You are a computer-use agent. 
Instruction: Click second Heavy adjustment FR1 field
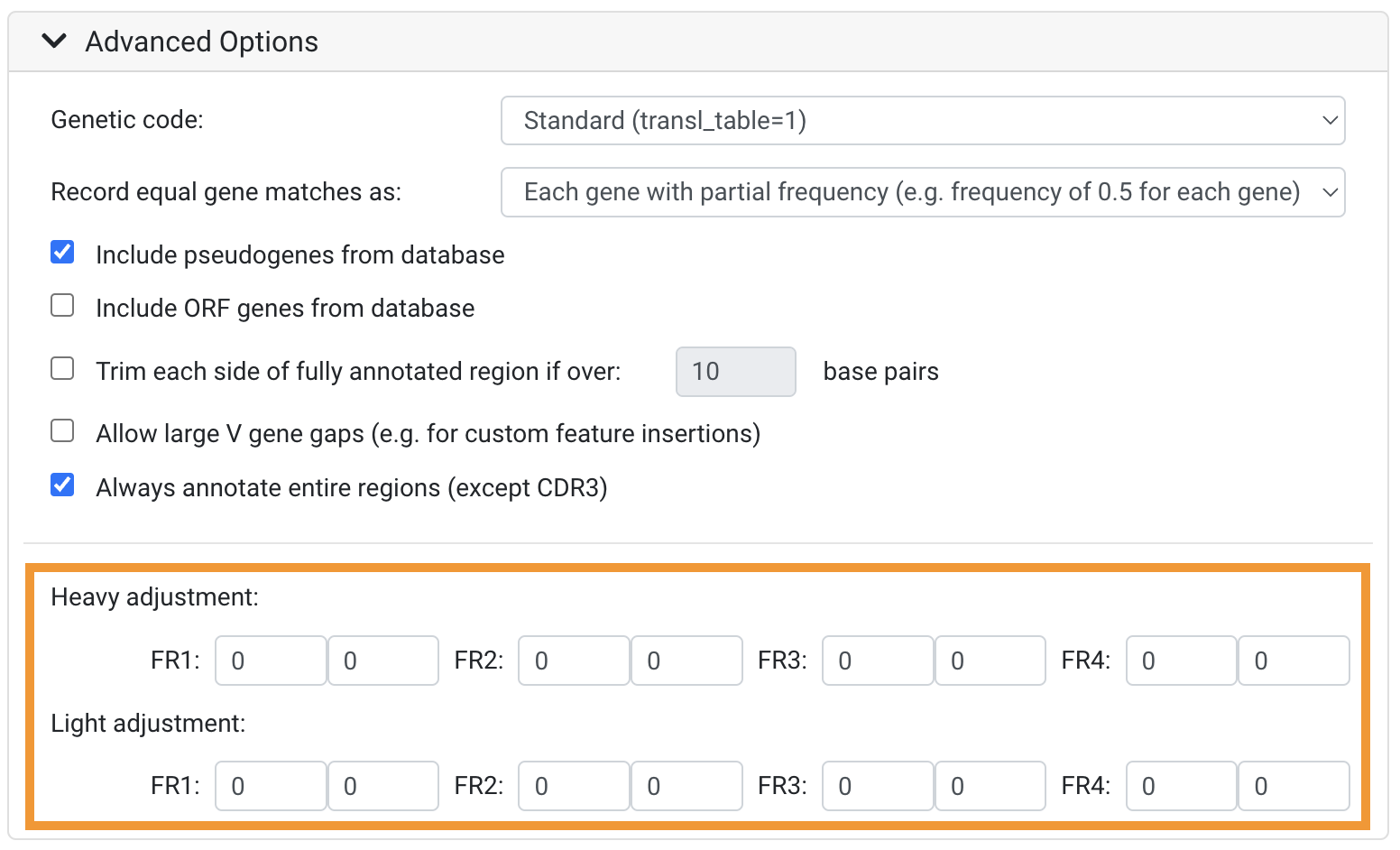point(382,661)
